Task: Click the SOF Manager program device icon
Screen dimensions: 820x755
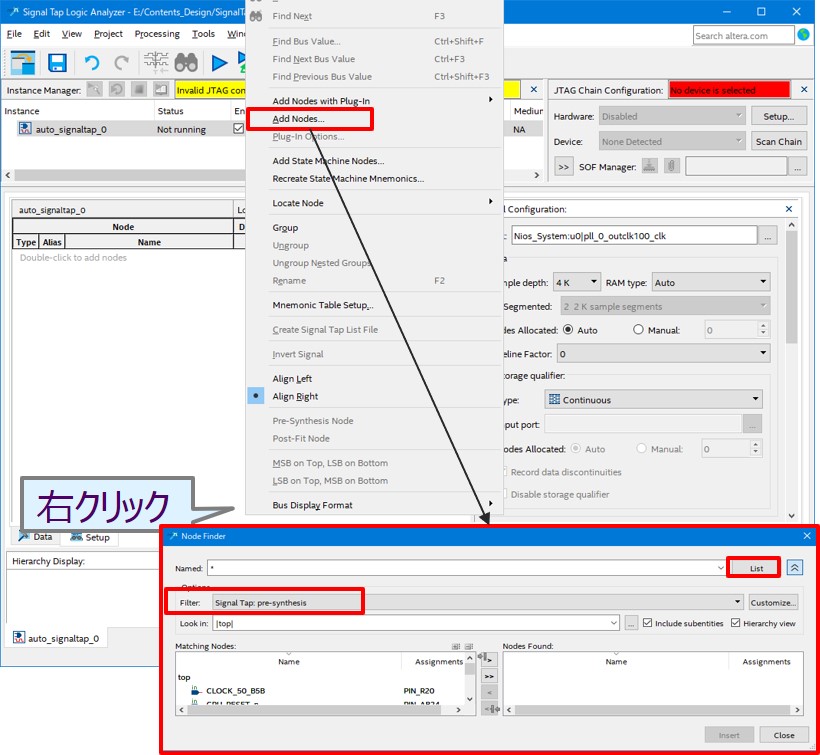Action: [650, 167]
